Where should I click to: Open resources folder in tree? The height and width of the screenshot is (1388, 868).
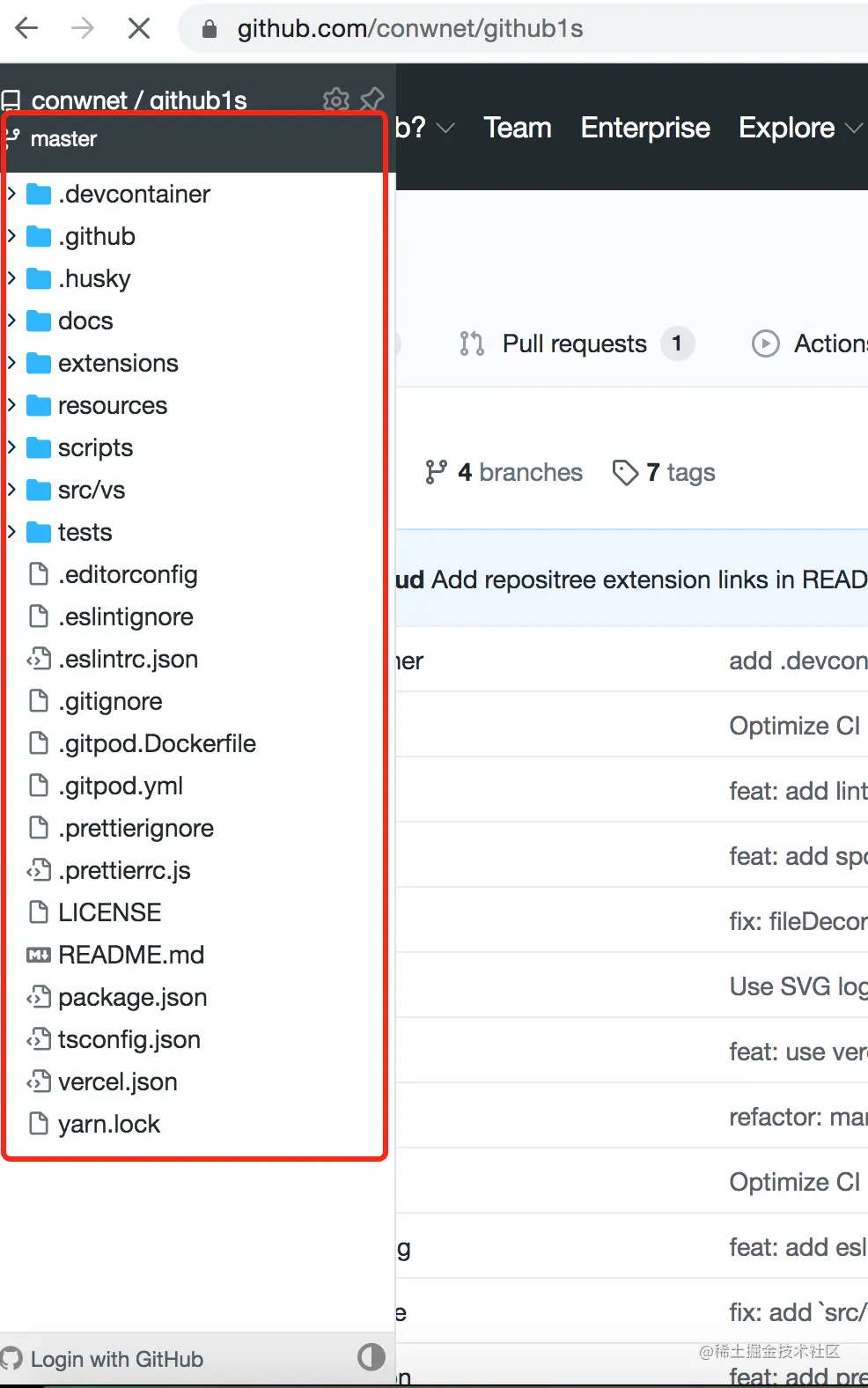click(x=113, y=405)
